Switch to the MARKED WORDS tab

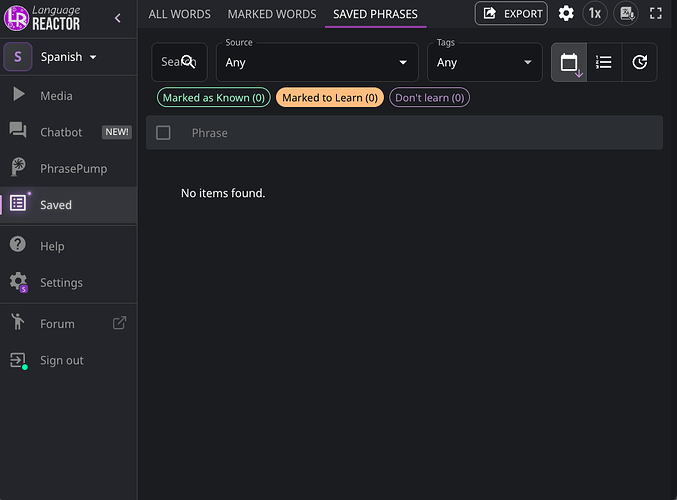click(x=272, y=14)
